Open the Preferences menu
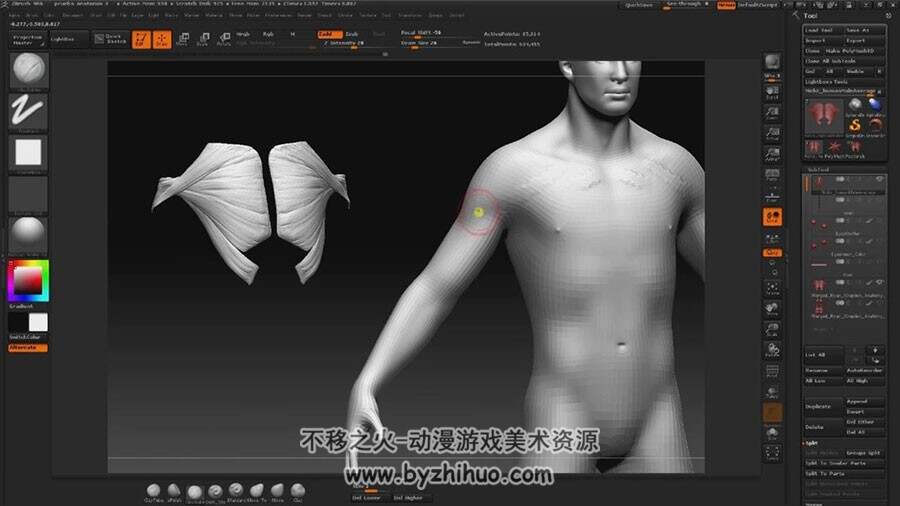The width and height of the screenshot is (900, 506). pyautogui.click(x=278, y=15)
